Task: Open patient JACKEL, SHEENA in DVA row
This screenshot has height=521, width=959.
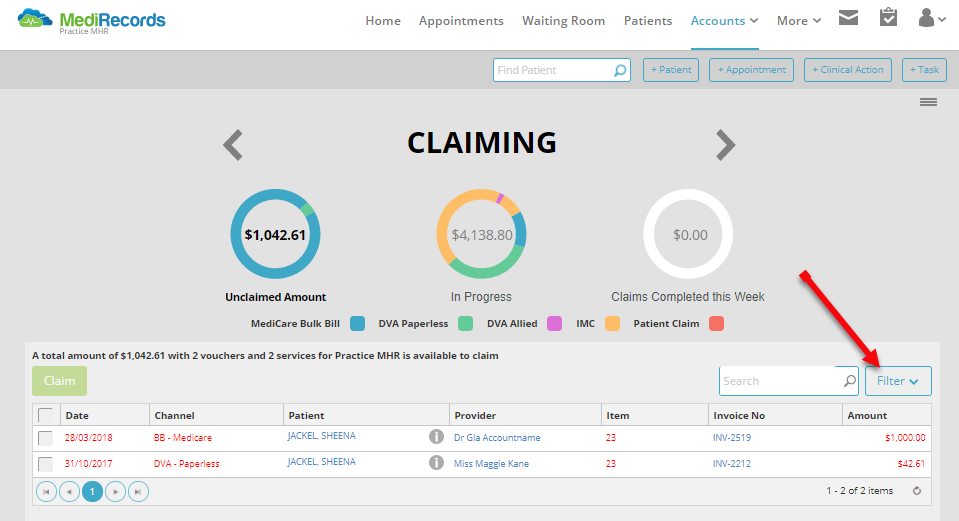Action: tap(322, 462)
